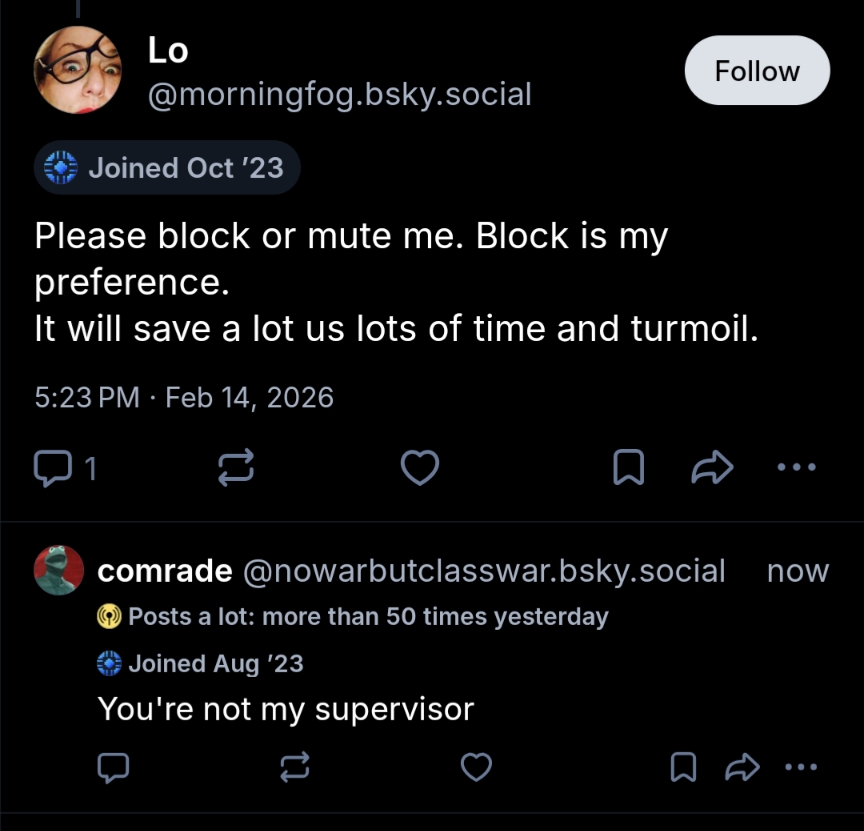Click Lo's Joined Oct '23 badge

(167, 168)
